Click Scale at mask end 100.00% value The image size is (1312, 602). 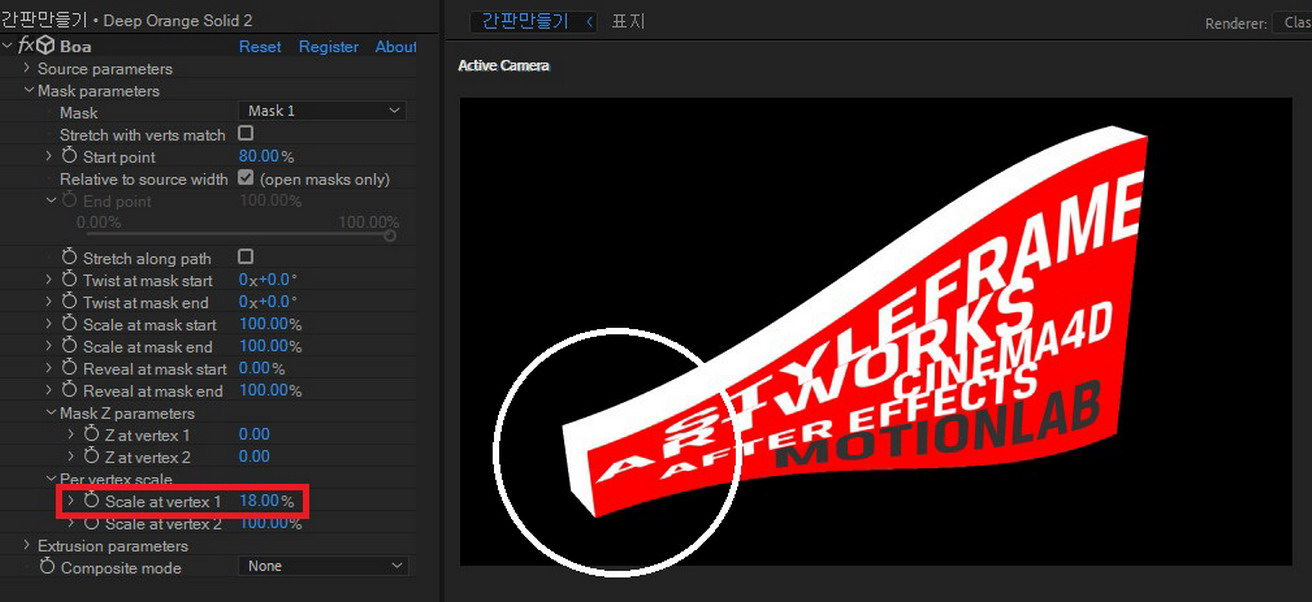270,346
